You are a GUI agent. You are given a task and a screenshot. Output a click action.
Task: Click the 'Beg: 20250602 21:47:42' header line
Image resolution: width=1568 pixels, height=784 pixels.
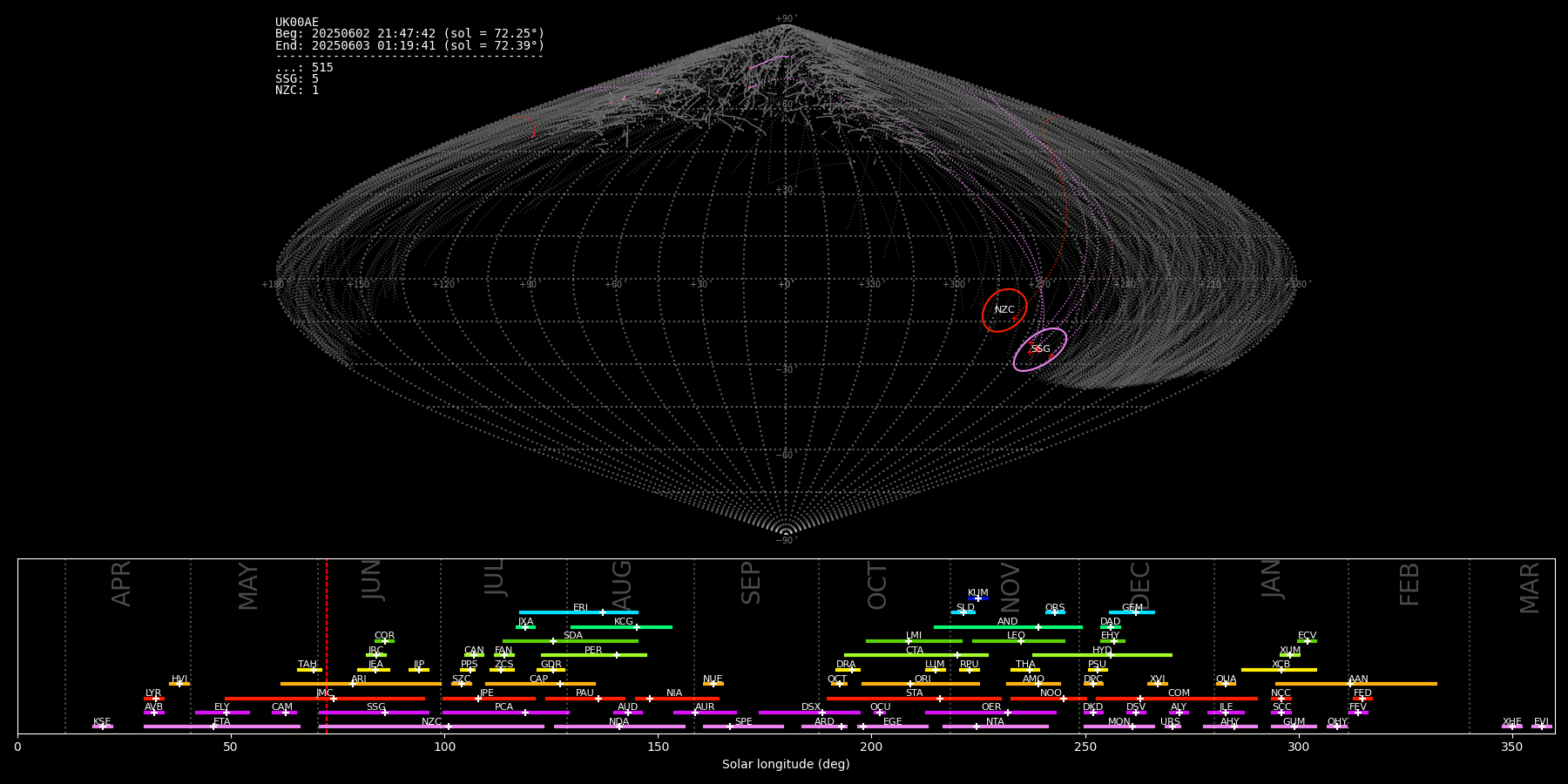409,34
